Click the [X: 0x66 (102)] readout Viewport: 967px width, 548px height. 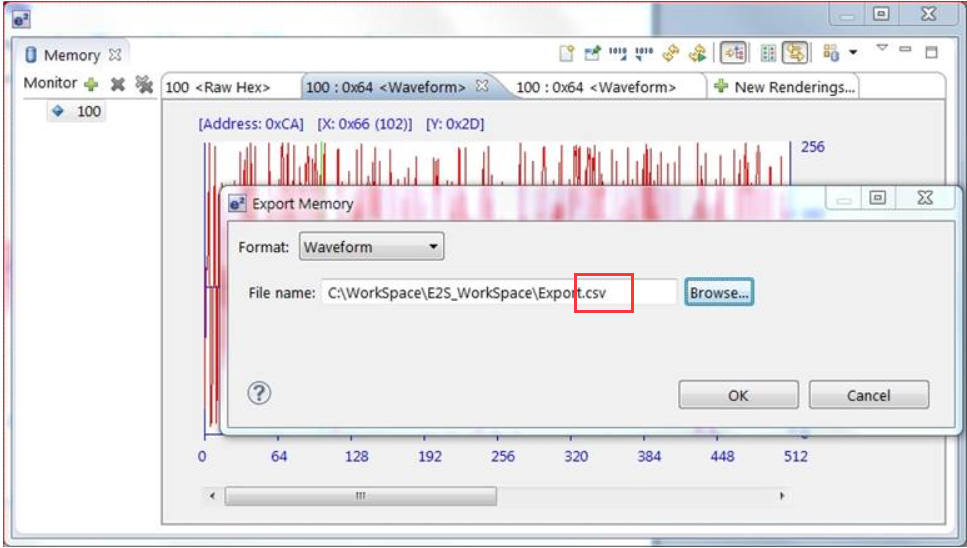(365, 124)
